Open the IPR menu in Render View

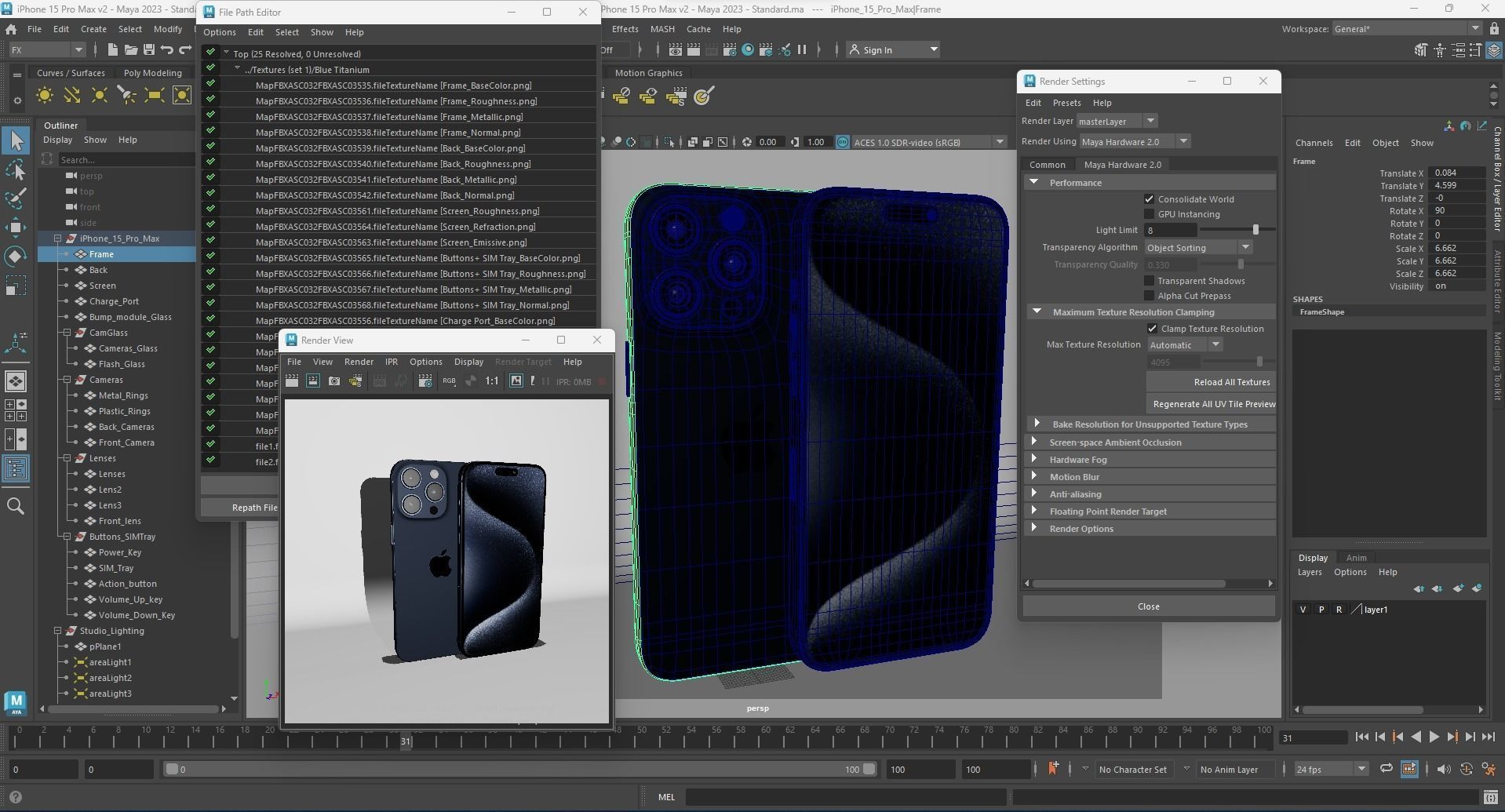pos(391,362)
